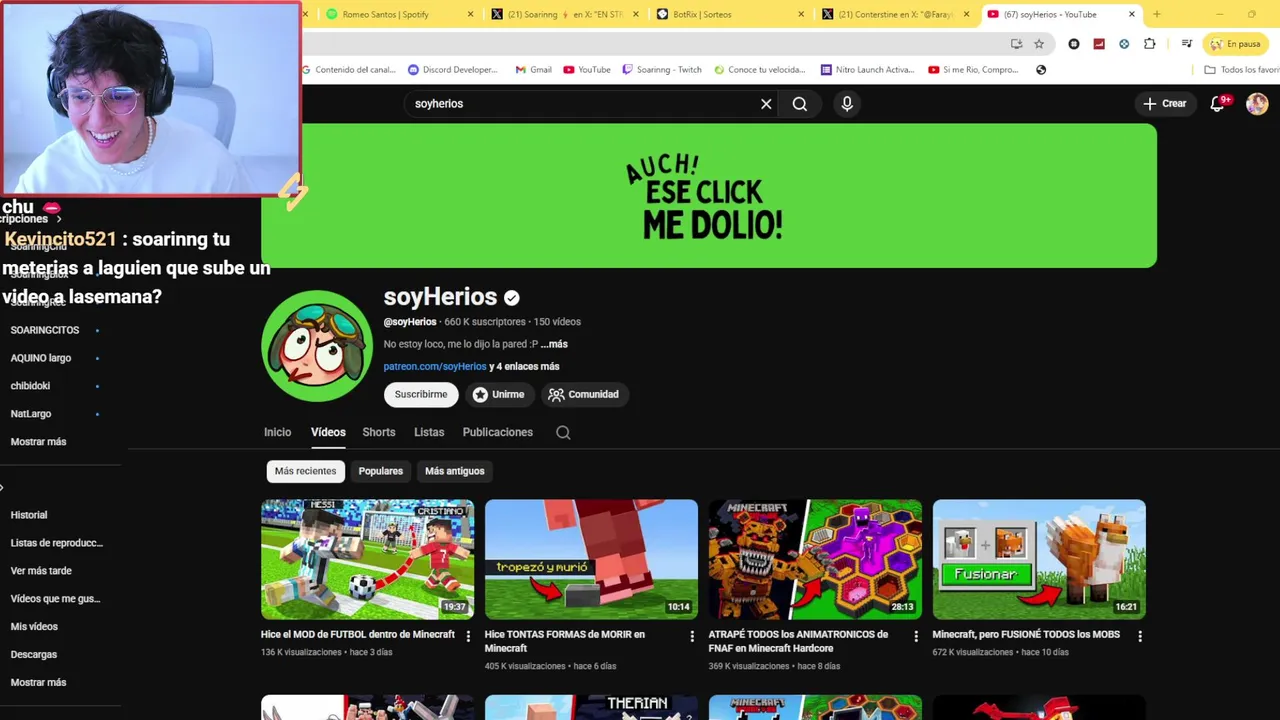This screenshot has height=720, width=1280.
Task: Select the Populares filter chip
Action: coord(381,471)
